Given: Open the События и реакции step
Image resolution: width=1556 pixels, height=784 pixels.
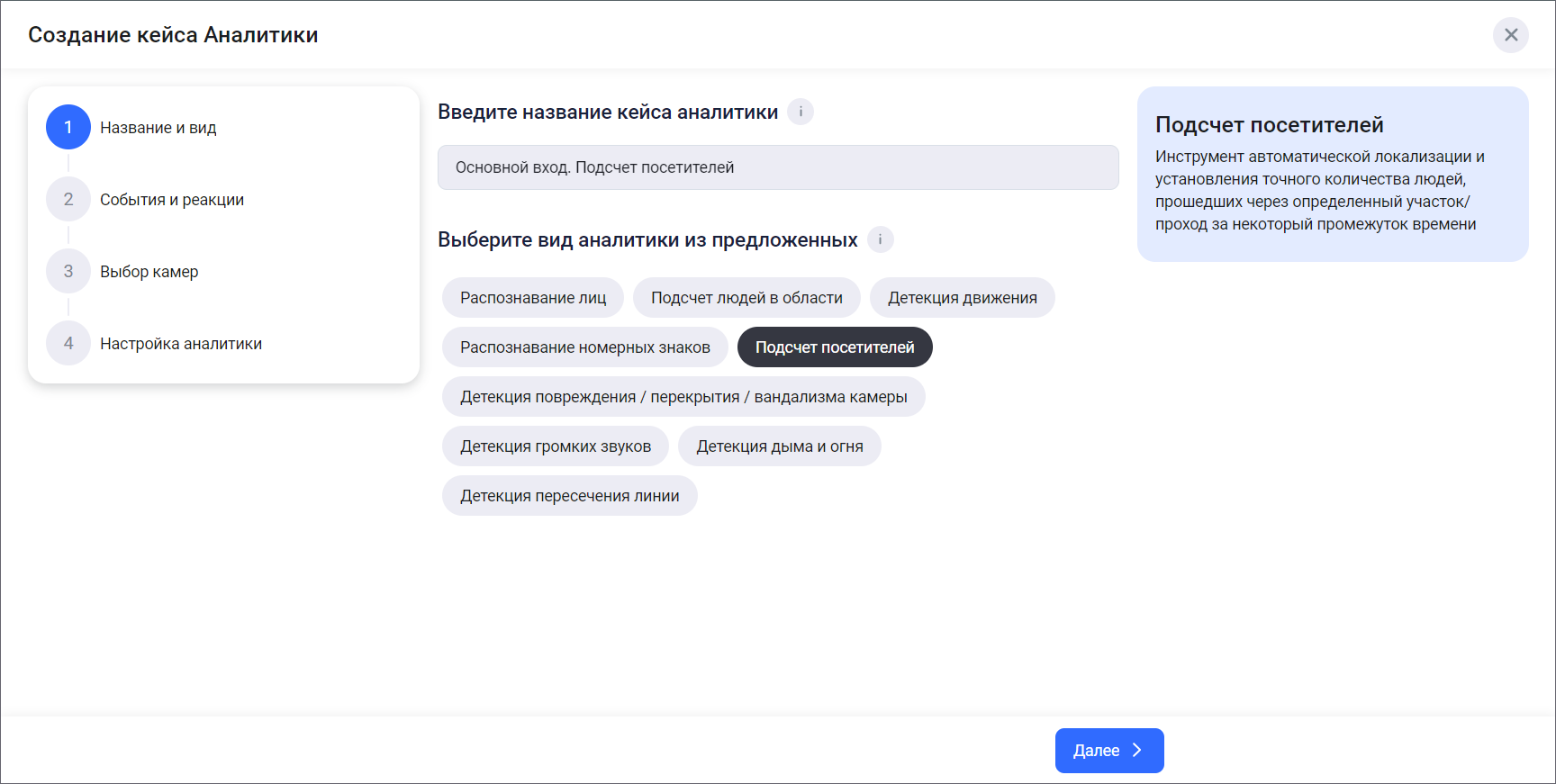Looking at the screenshot, I should (172, 200).
